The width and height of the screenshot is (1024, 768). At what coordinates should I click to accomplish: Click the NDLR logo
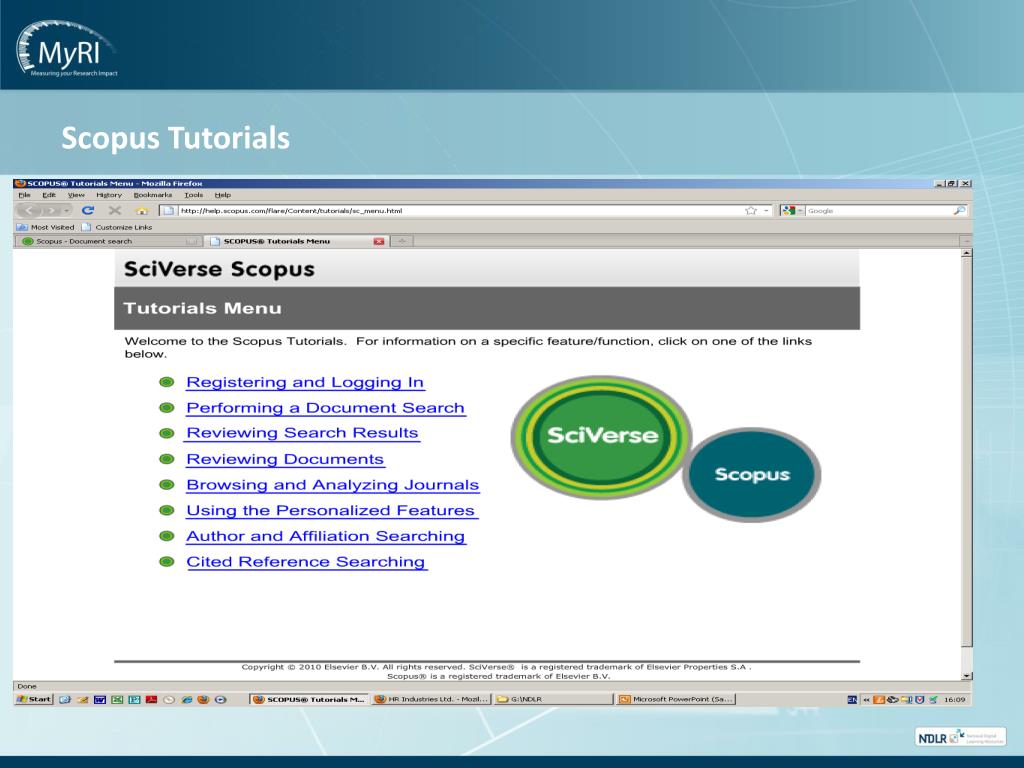tap(960, 737)
